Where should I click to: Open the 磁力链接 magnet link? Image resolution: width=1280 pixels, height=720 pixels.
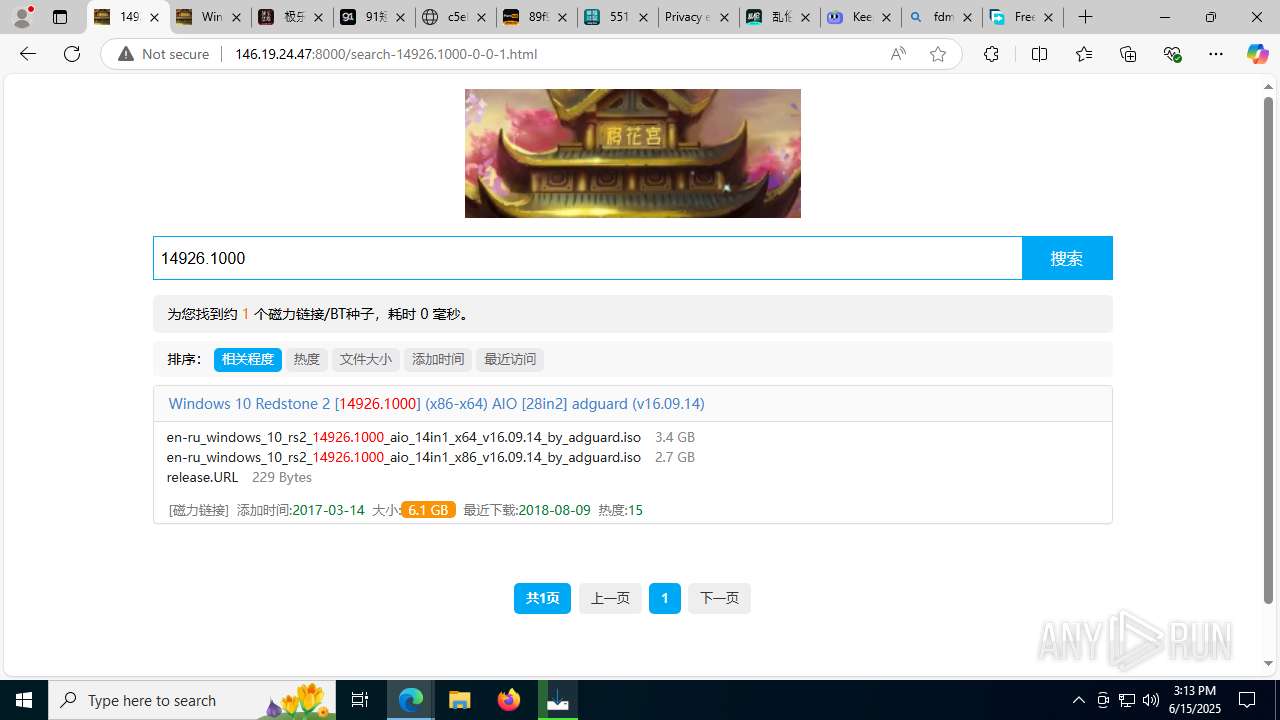[199, 510]
